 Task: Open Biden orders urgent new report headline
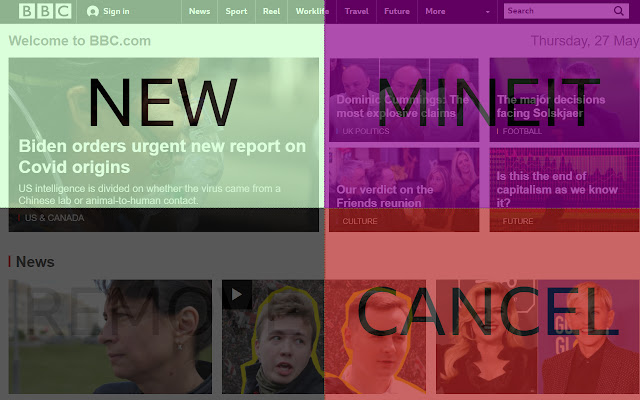(162, 157)
